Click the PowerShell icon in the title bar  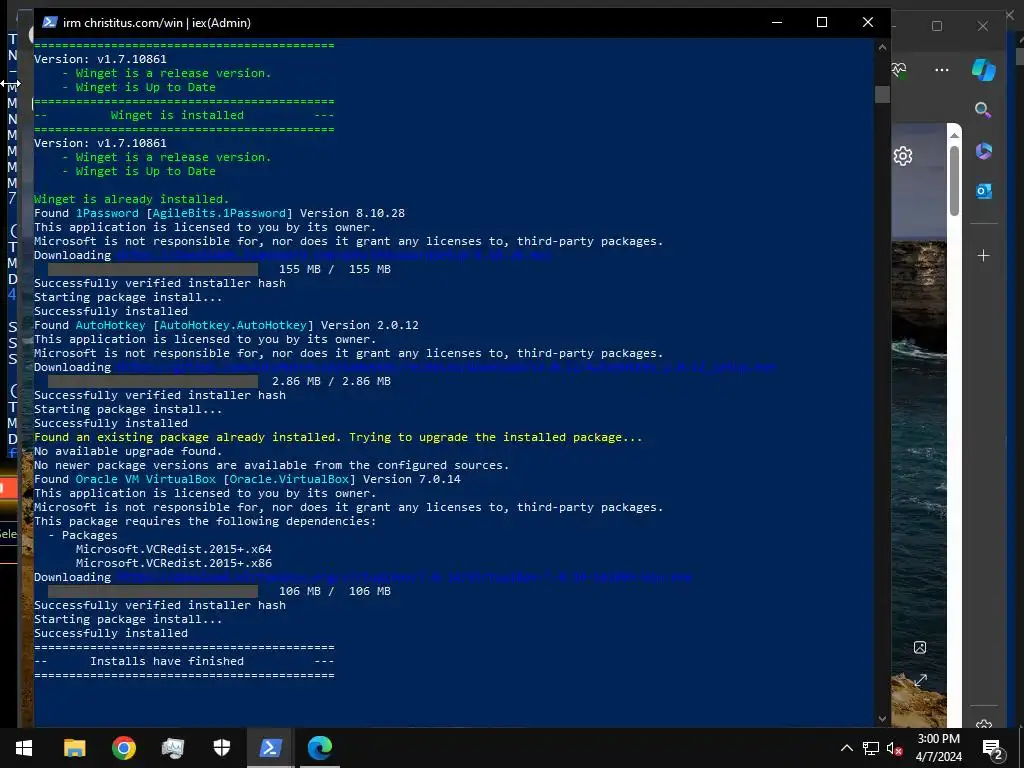[x=50, y=22]
